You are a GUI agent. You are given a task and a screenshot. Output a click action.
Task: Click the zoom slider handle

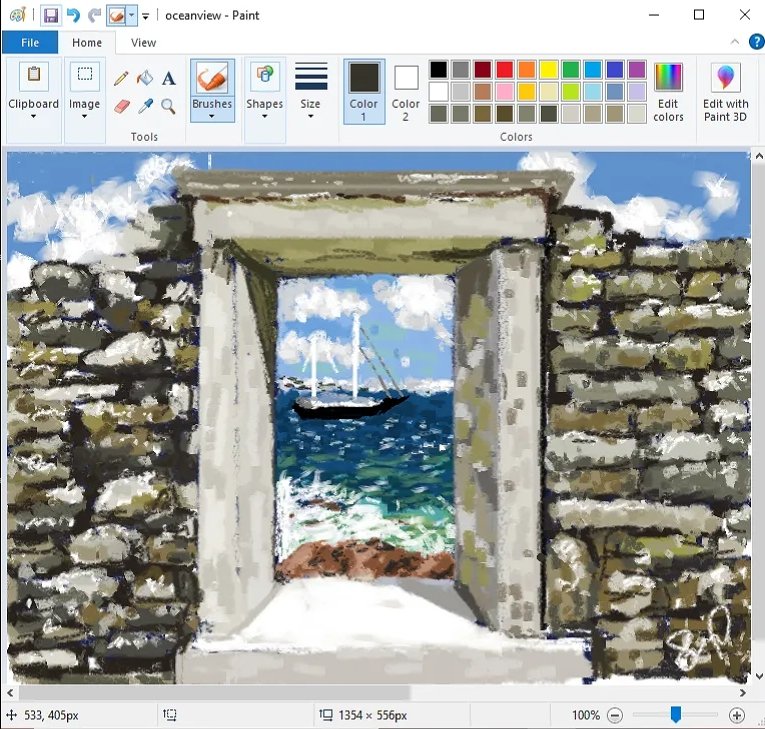676,714
